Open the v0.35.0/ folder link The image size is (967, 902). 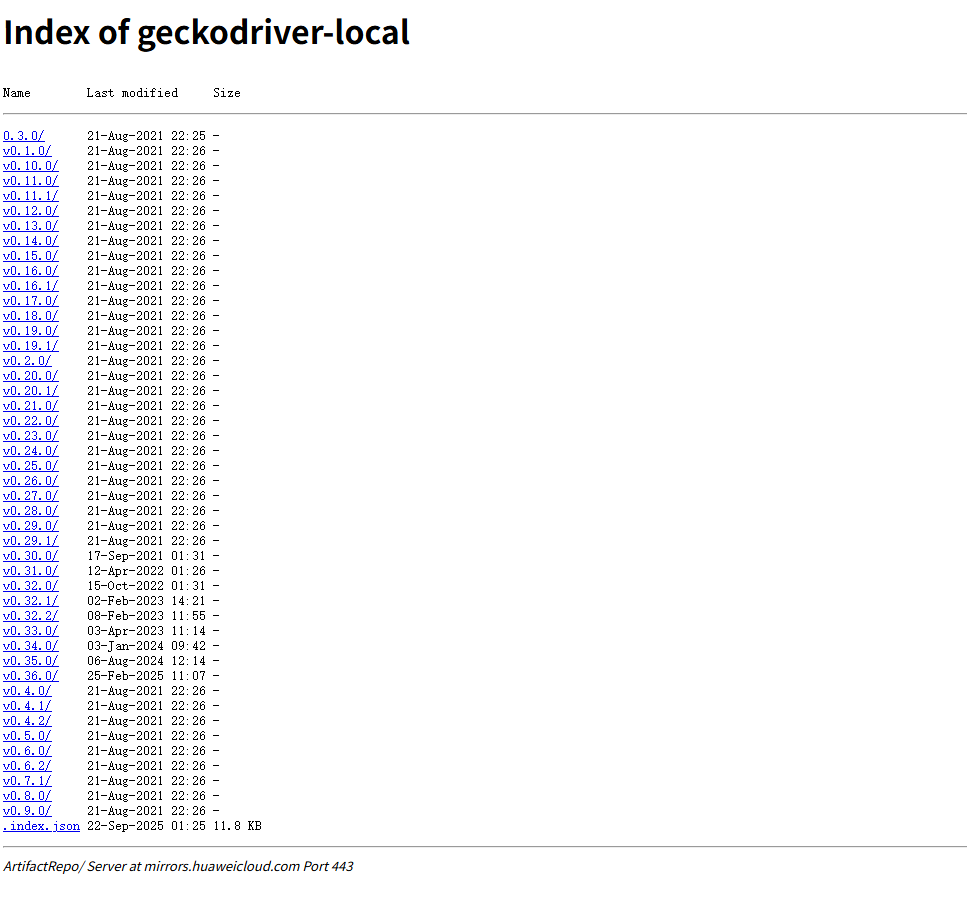[x=30, y=661]
